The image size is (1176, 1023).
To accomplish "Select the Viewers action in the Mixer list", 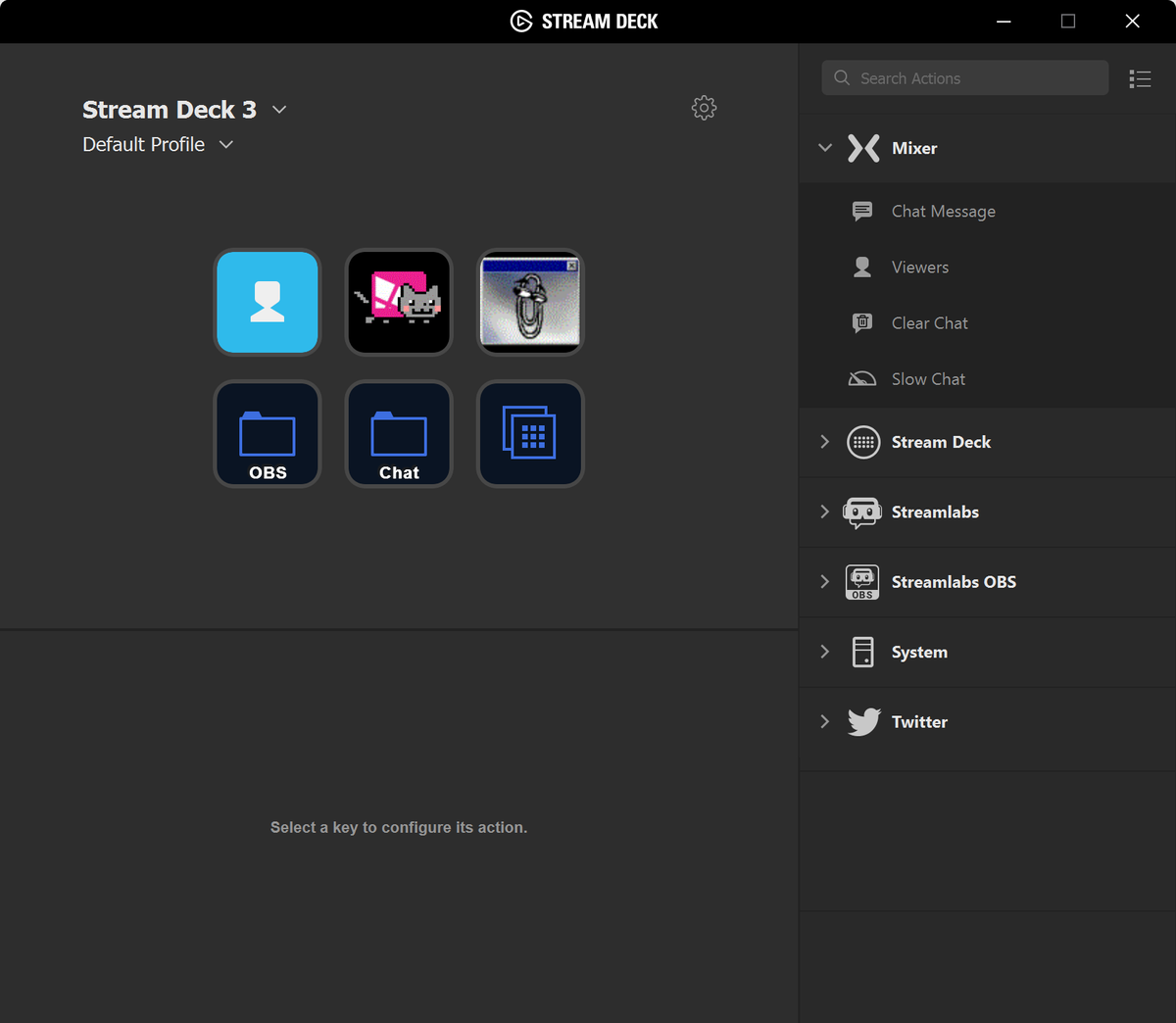I will pyautogui.click(x=919, y=267).
